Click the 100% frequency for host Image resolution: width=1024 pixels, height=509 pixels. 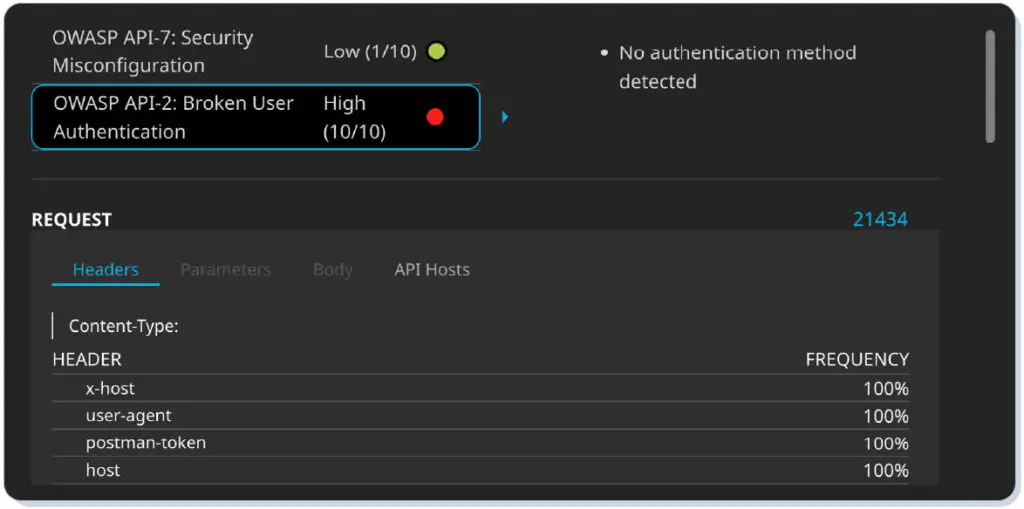point(886,471)
